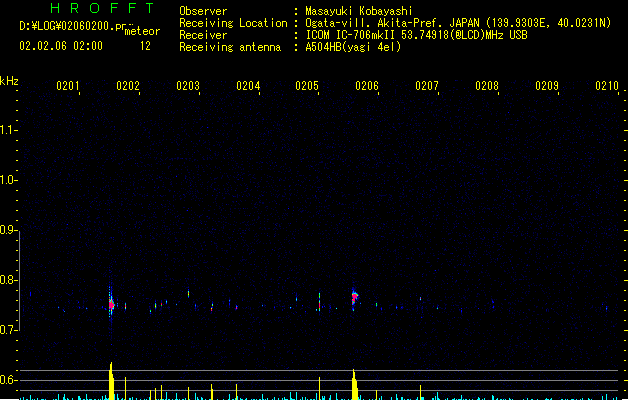Click the kHz axis unit label
The height and width of the screenshot is (400, 629).
(9, 81)
